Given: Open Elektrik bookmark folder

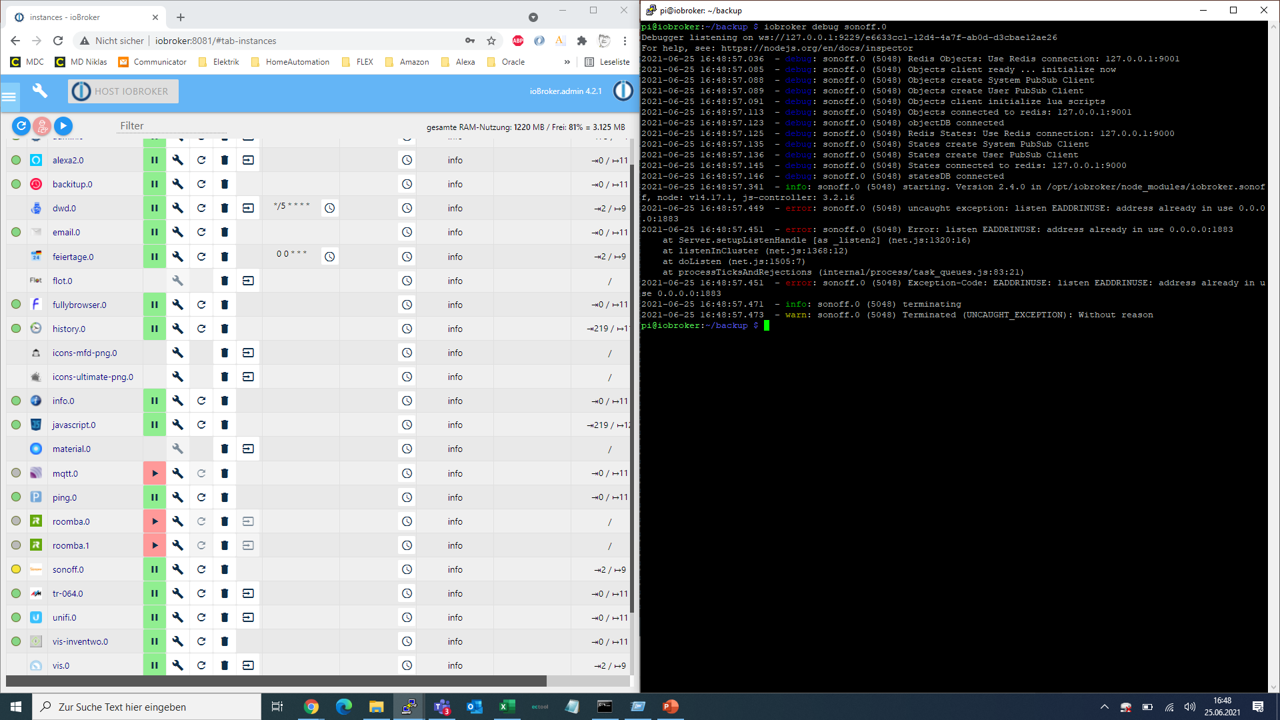Looking at the screenshot, I should [218, 62].
